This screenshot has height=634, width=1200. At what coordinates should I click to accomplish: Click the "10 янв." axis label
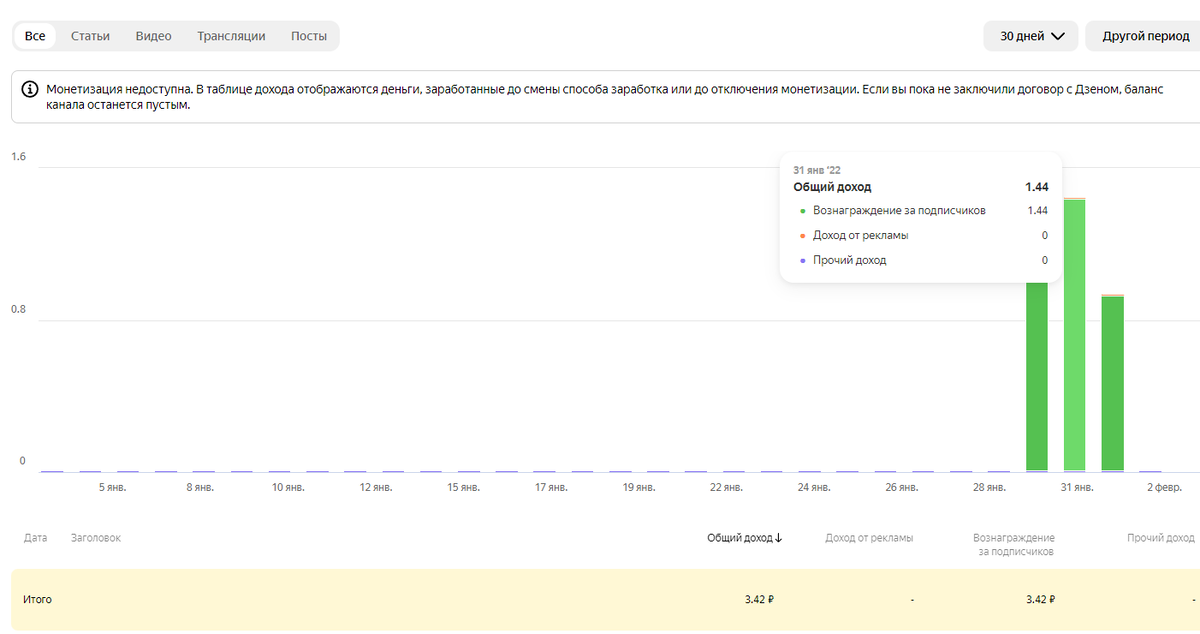pyautogui.click(x=288, y=487)
